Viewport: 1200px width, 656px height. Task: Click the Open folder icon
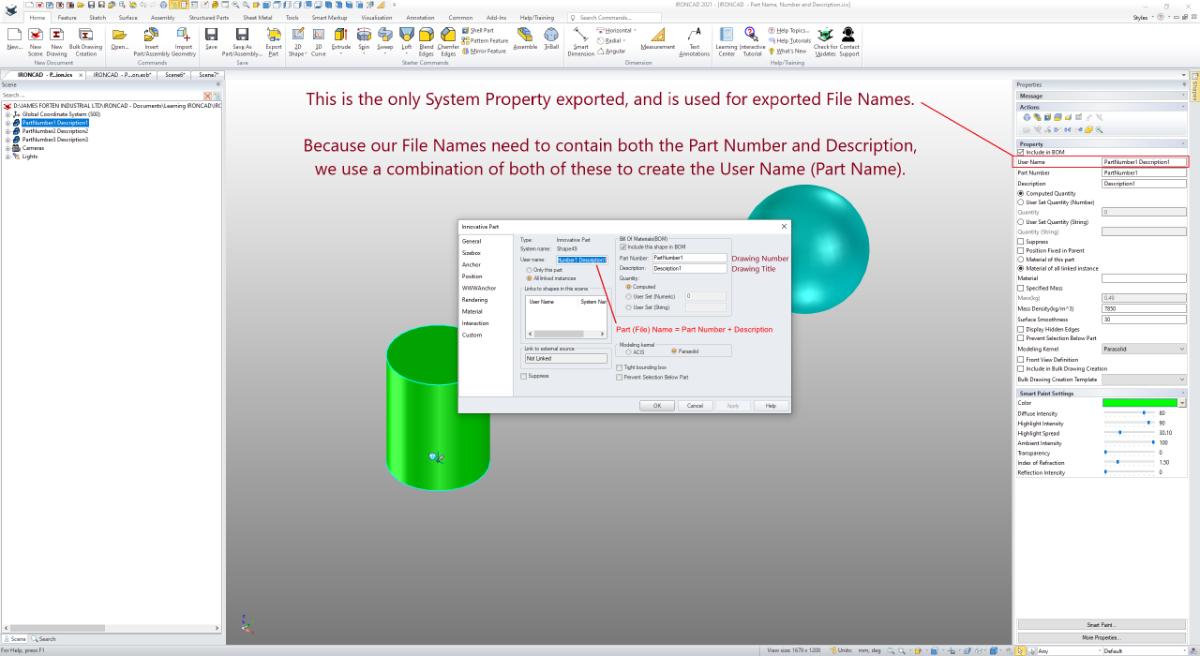[120, 34]
